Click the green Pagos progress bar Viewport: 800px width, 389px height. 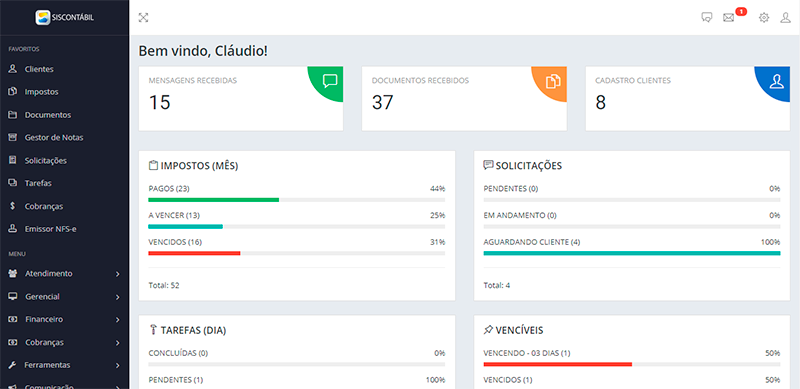click(x=214, y=200)
